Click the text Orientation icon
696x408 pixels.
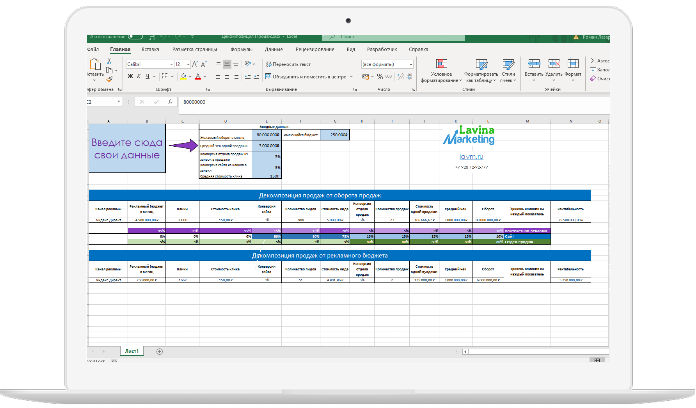coord(248,64)
